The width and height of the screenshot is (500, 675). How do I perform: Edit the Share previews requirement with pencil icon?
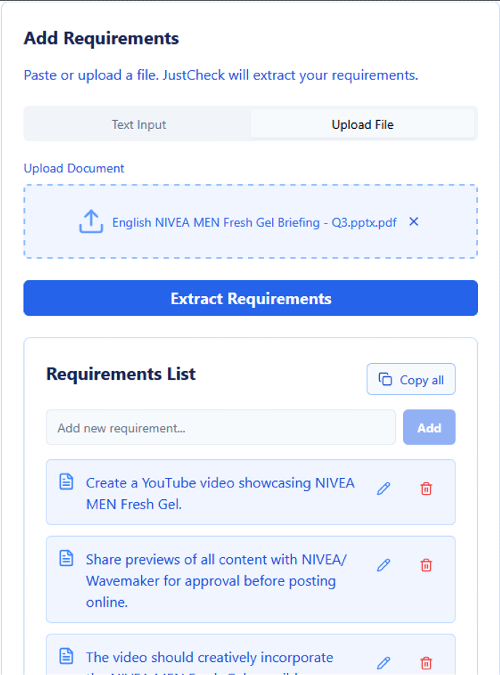[383, 565]
